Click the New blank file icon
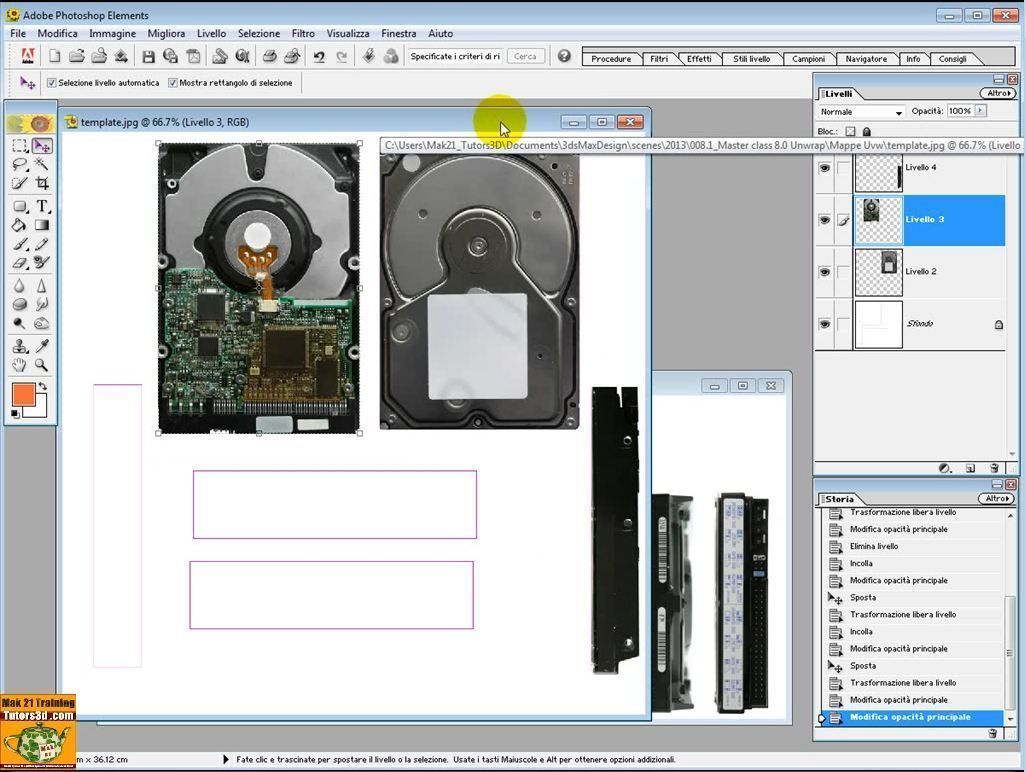The width and height of the screenshot is (1026, 772). click(54, 57)
